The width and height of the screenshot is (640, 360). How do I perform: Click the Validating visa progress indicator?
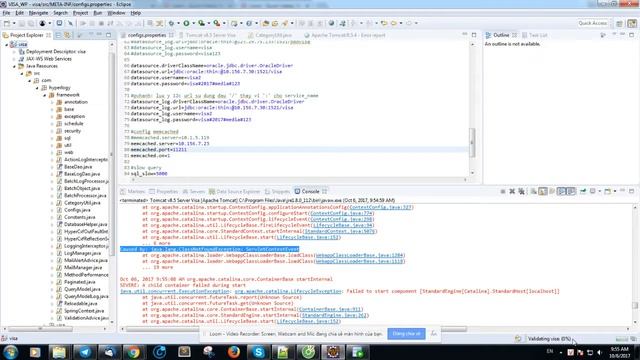click(549, 339)
